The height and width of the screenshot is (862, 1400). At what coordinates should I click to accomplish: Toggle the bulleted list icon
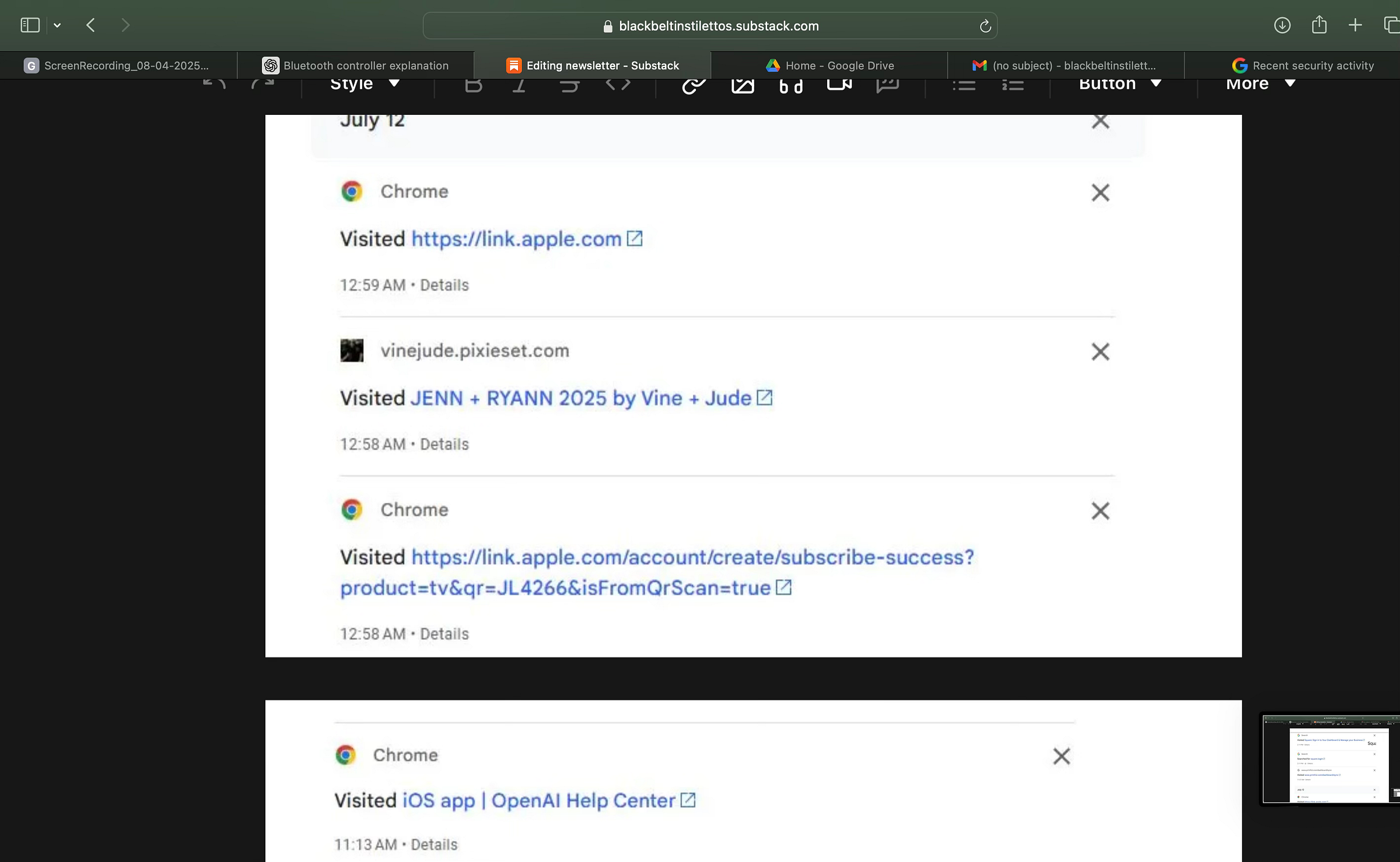click(964, 85)
